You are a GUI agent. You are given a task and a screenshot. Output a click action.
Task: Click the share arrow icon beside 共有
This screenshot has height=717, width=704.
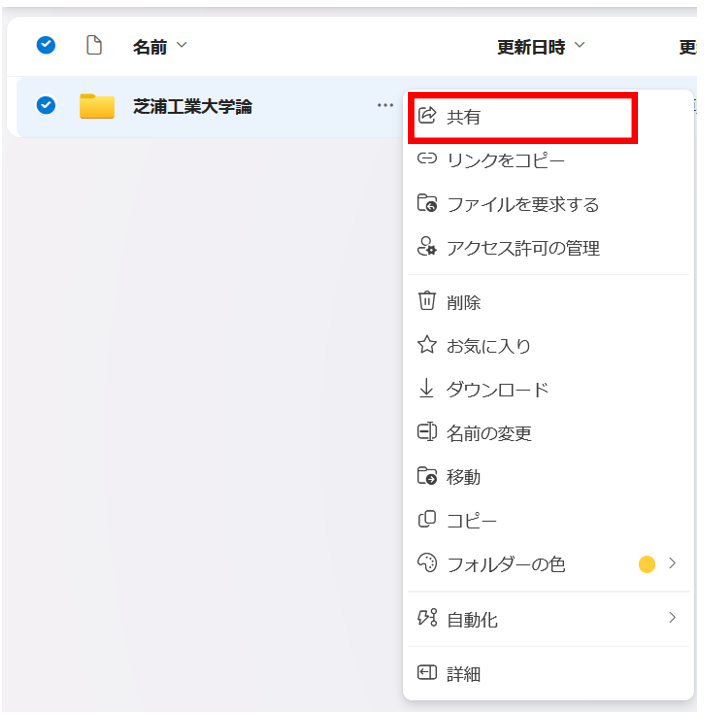click(427, 116)
